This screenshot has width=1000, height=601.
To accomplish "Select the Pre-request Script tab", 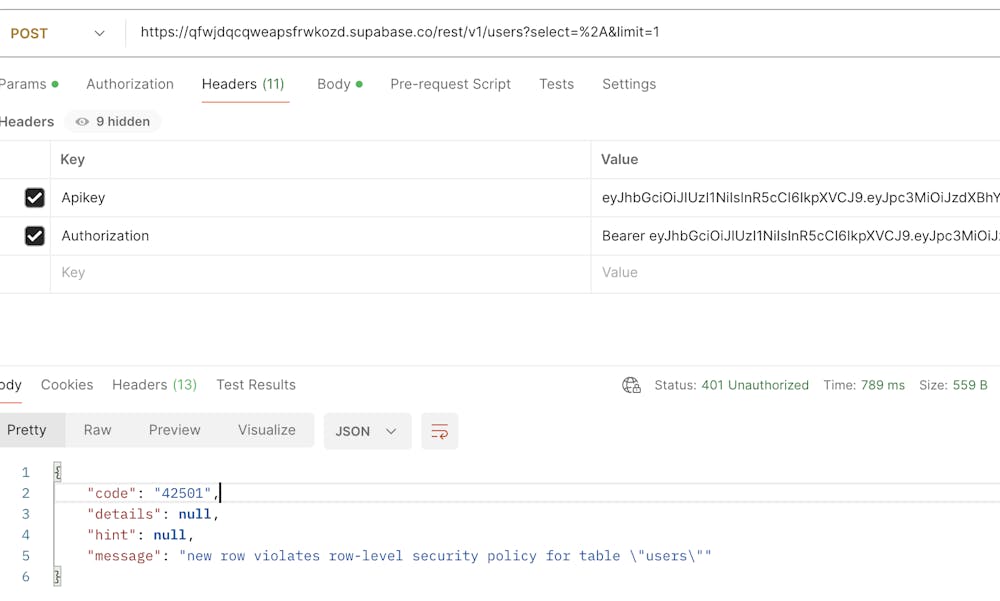I will 450,84.
